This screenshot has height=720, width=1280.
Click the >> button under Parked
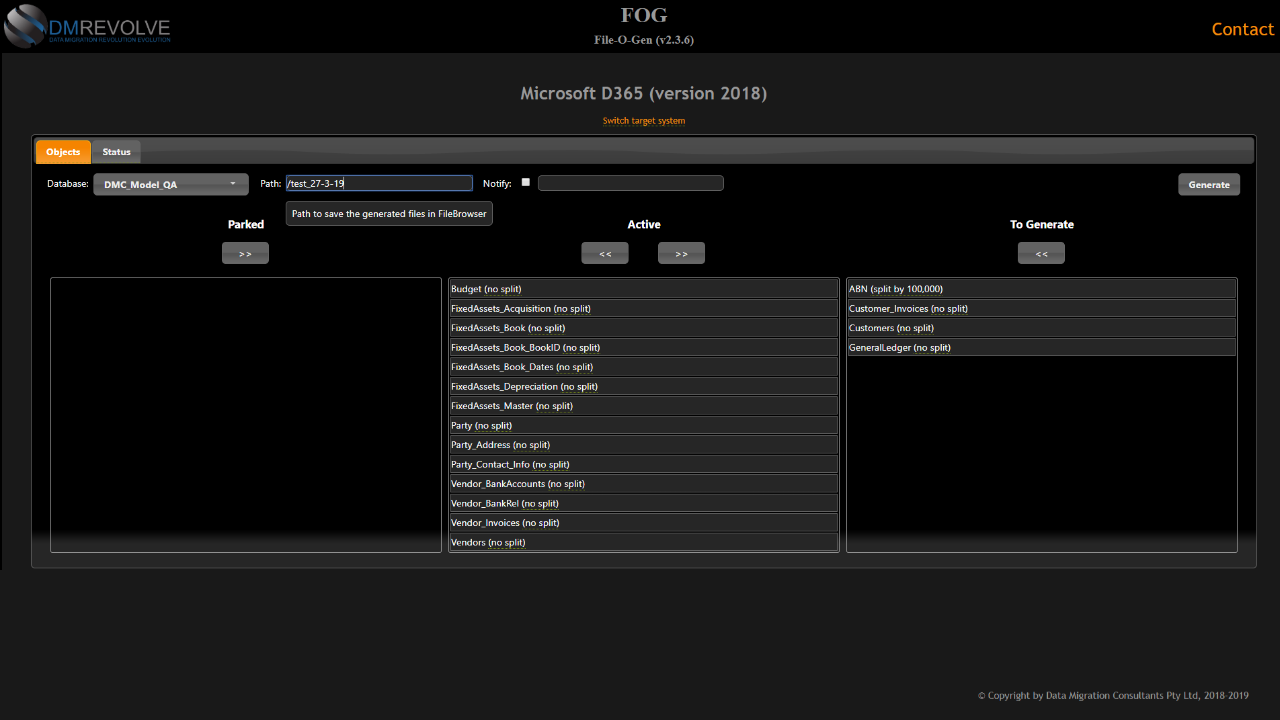245,253
